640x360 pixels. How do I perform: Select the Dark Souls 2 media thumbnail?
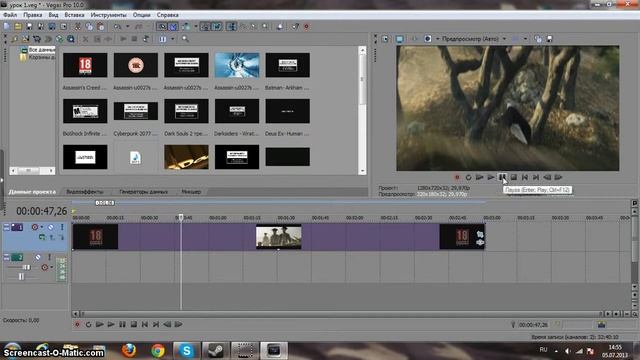pyautogui.click(x=186, y=111)
